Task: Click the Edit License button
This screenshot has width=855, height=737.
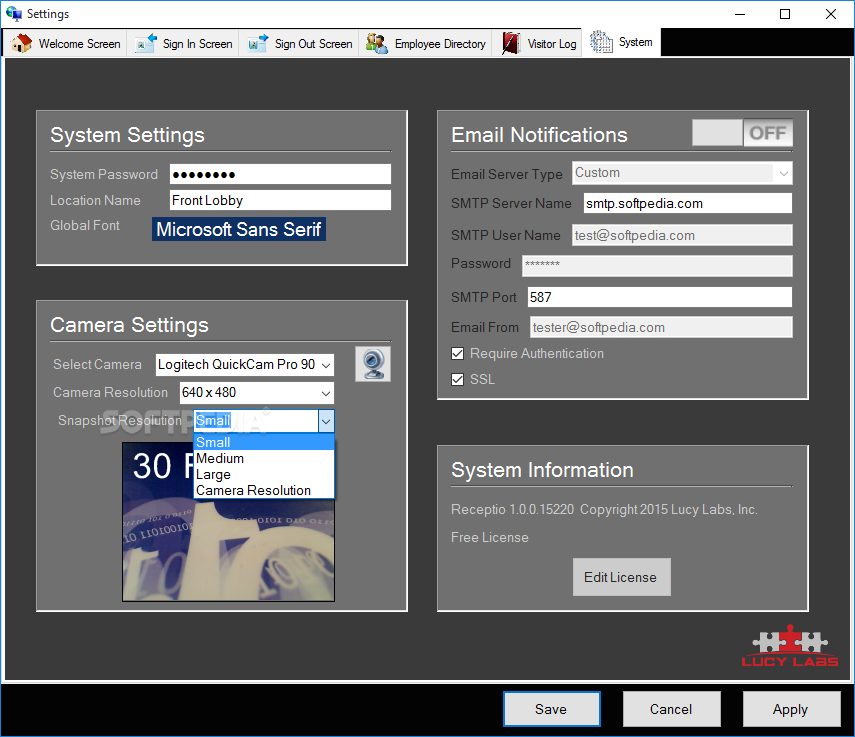Action: click(x=621, y=577)
